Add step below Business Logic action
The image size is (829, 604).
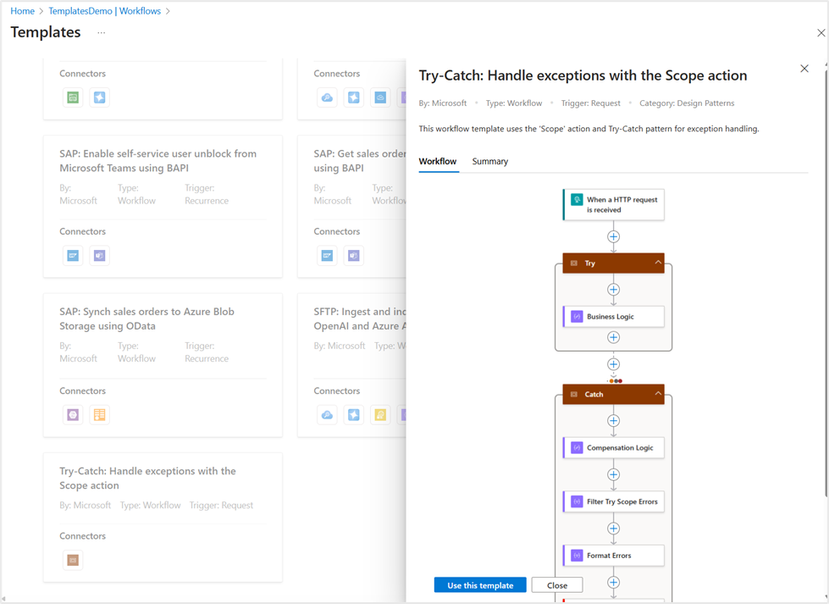click(x=613, y=337)
